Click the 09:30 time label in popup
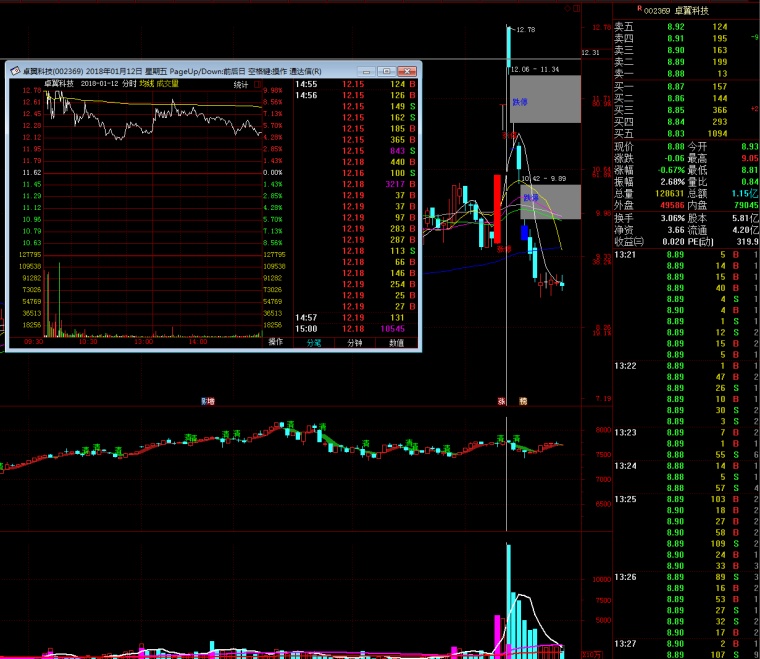This screenshot has width=760, height=659. 33,342
